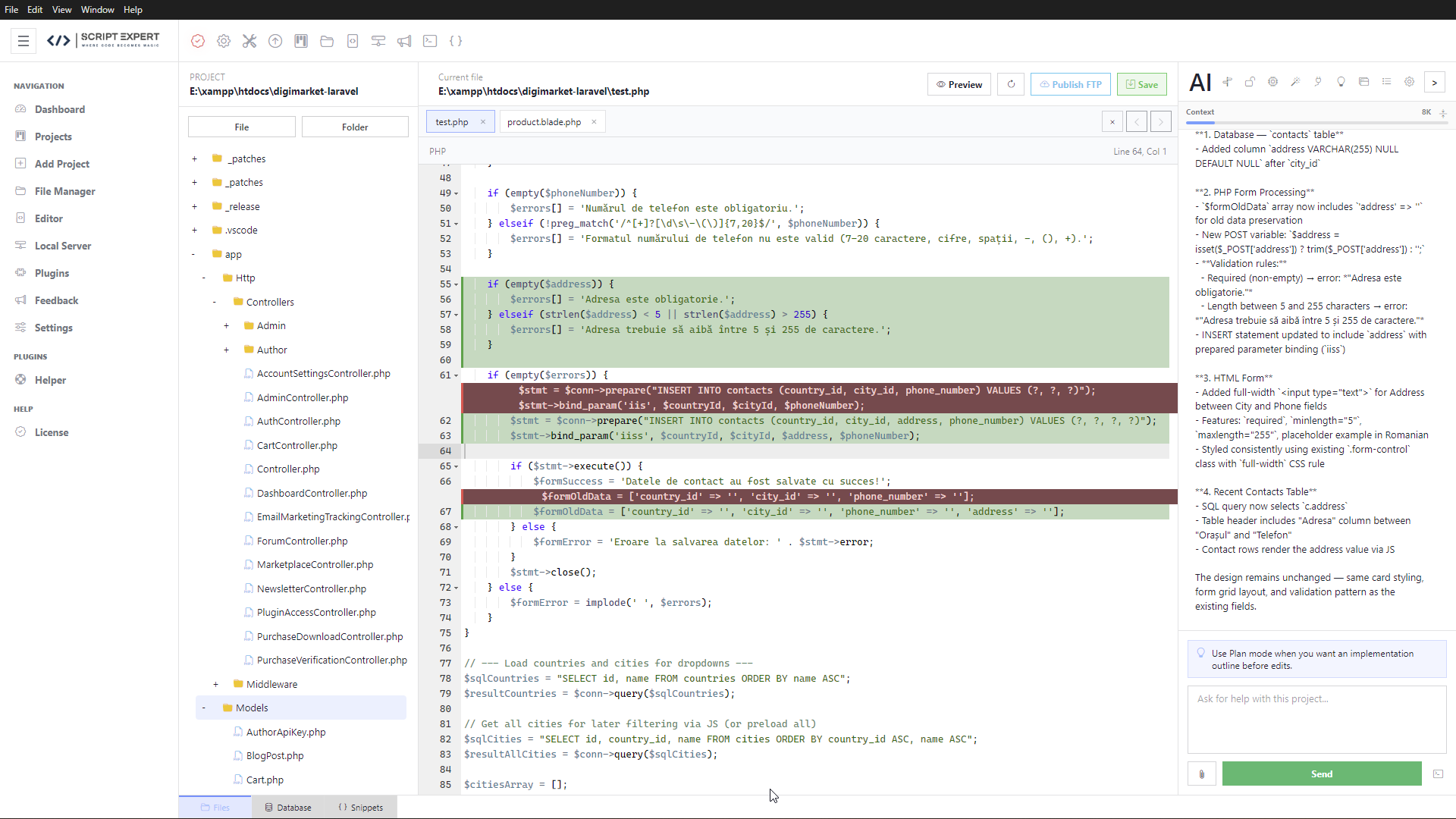Expand the .vscode folder

[194, 230]
